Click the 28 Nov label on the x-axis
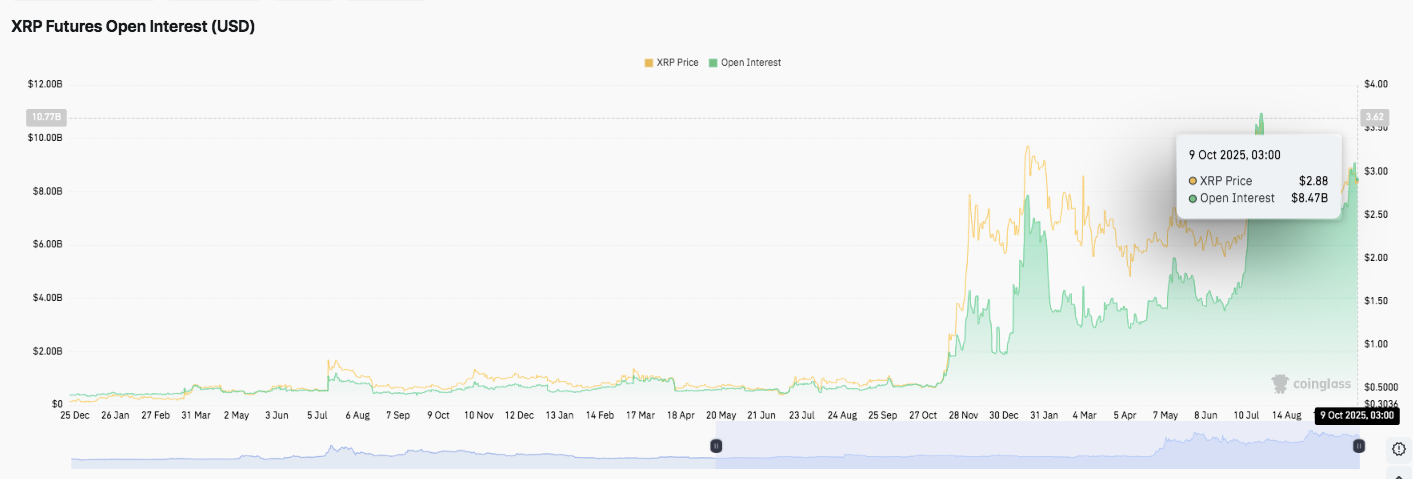 click(961, 415)
